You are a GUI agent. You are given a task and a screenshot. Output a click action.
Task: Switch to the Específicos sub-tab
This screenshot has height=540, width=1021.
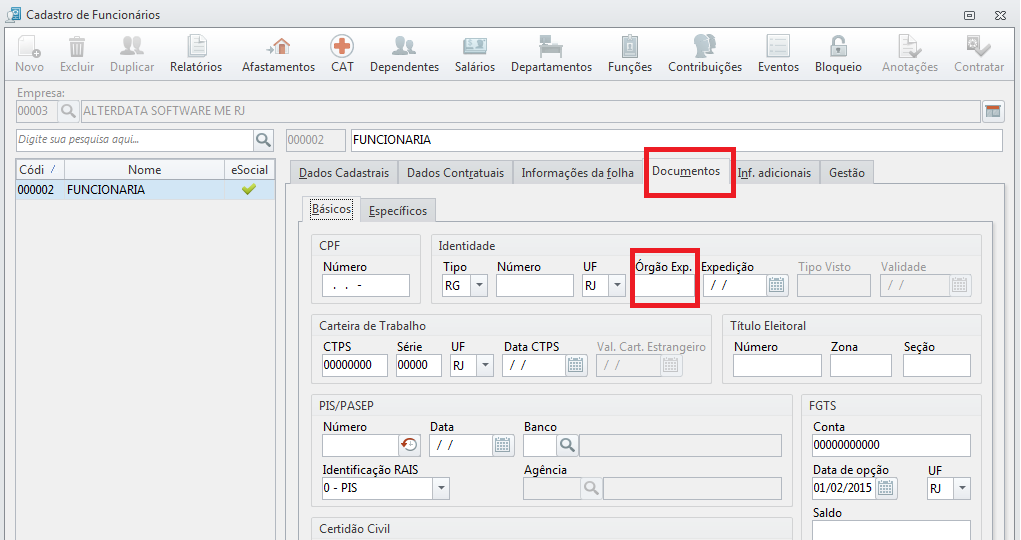point(398,211)
